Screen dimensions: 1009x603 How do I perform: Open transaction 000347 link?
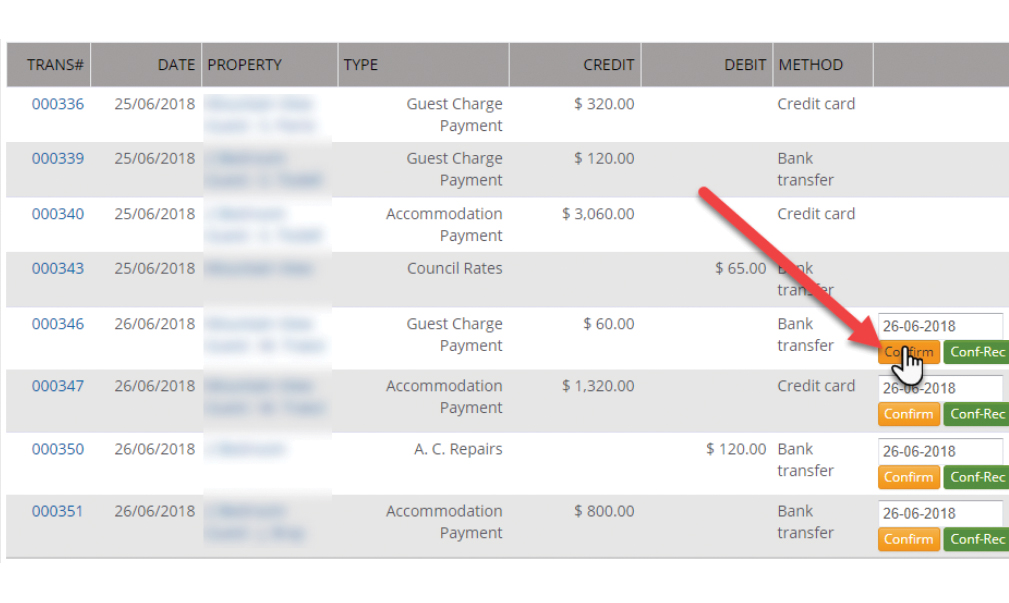pyautogui.click(x=58, y=386)
